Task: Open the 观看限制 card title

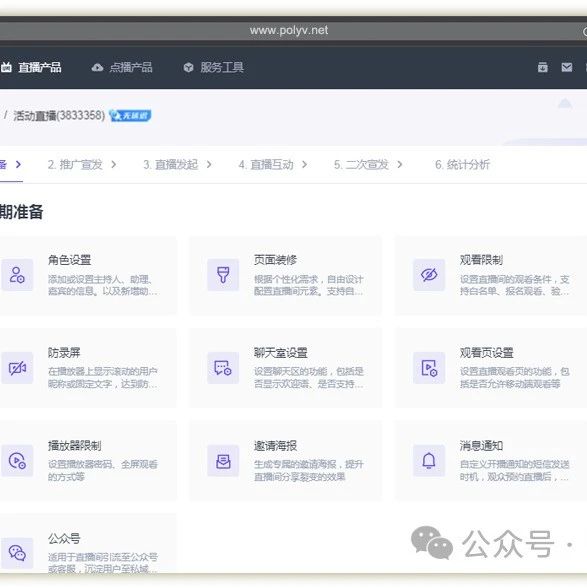Action: [481, 260]
